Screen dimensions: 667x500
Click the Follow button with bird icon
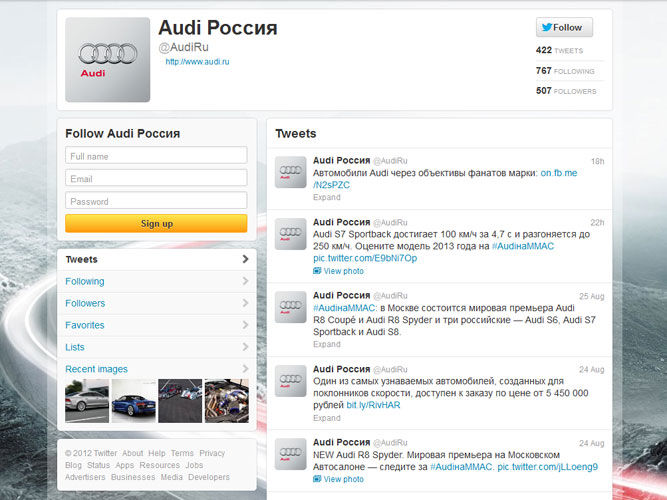point(564,27)
